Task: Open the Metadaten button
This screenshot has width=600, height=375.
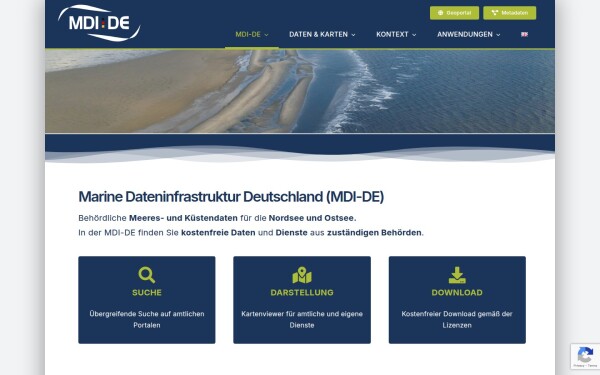Action: click(x=509, y=13)
